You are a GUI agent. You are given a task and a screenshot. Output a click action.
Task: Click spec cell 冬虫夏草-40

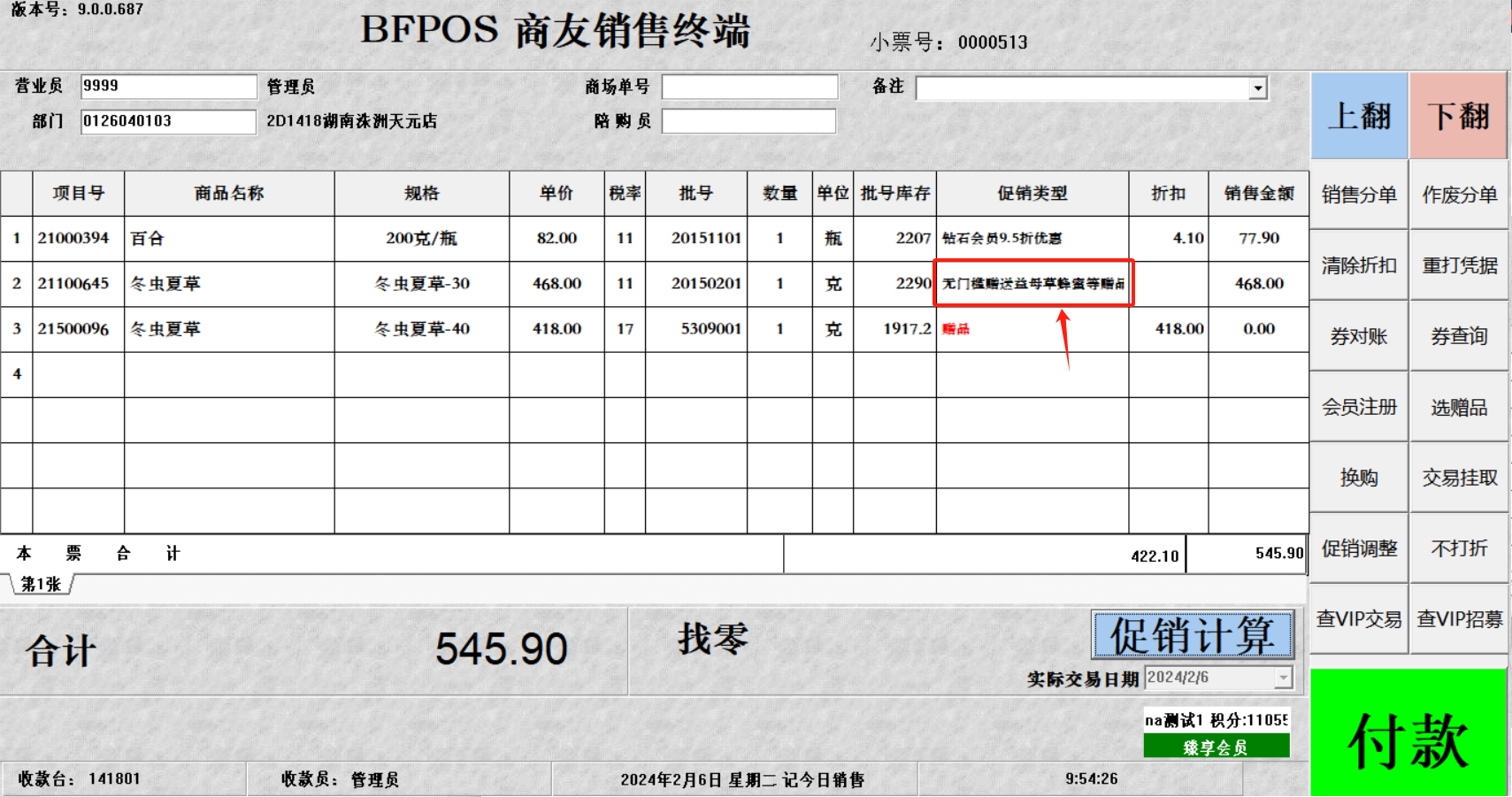(421, 329)
